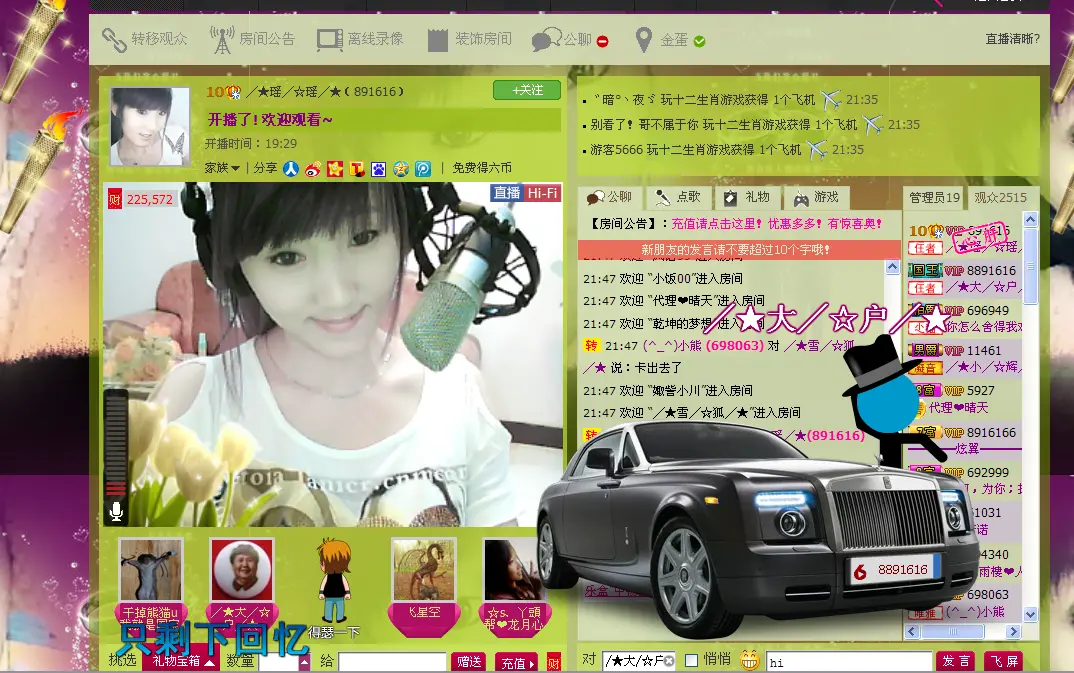Open the 数量 quantity dropdown arrow
Image resolution: width=1074 pixels, height=673 pixels.
click(x=305, y=662)
